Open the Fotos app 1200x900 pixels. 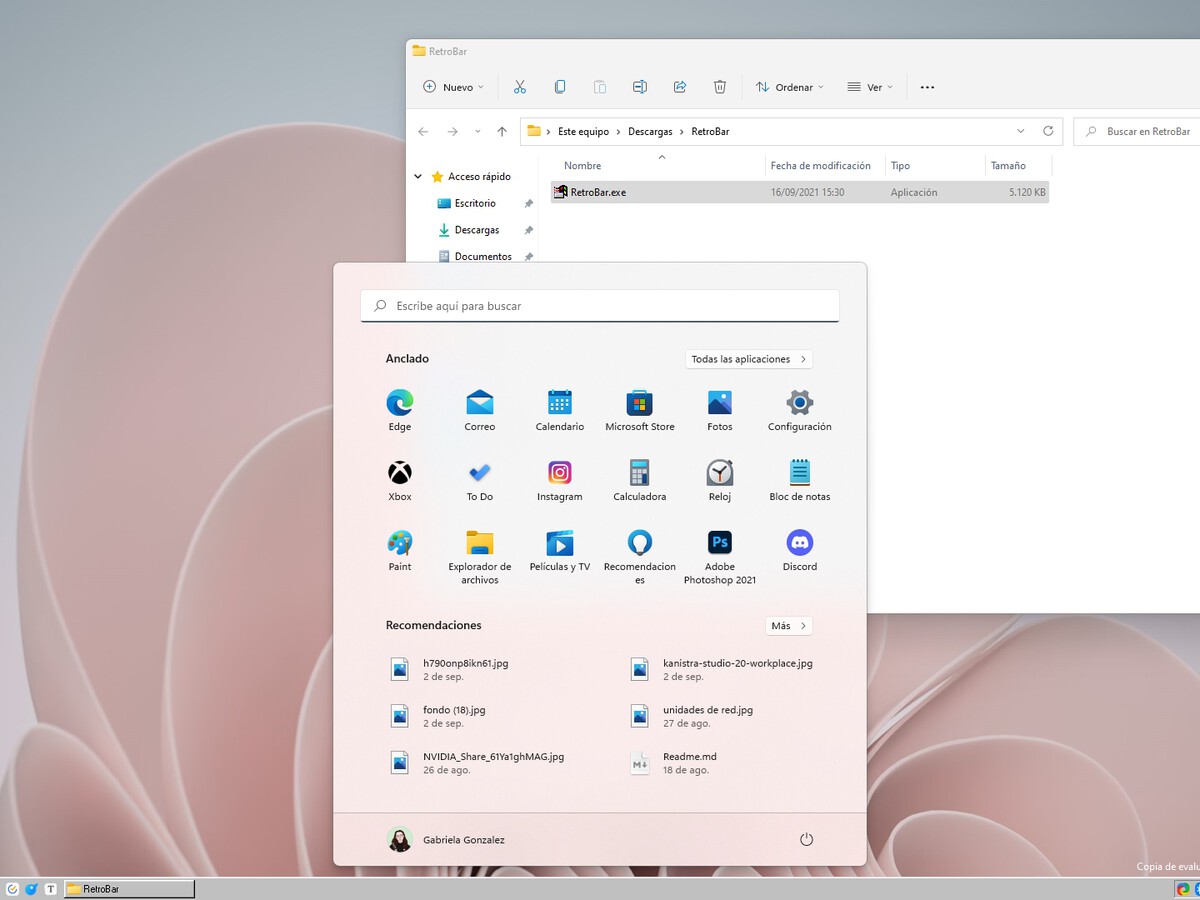point(720,410)
